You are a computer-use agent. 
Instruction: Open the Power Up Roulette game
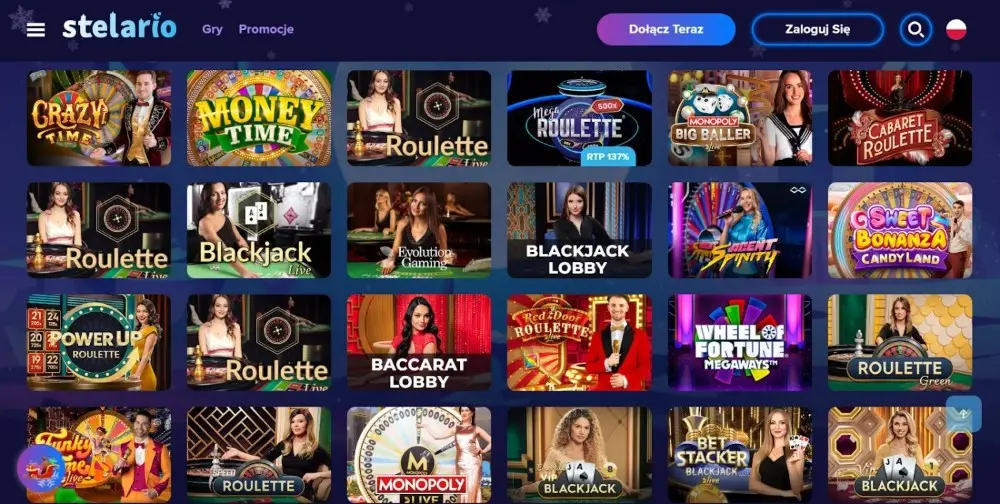tap(99, 343)
